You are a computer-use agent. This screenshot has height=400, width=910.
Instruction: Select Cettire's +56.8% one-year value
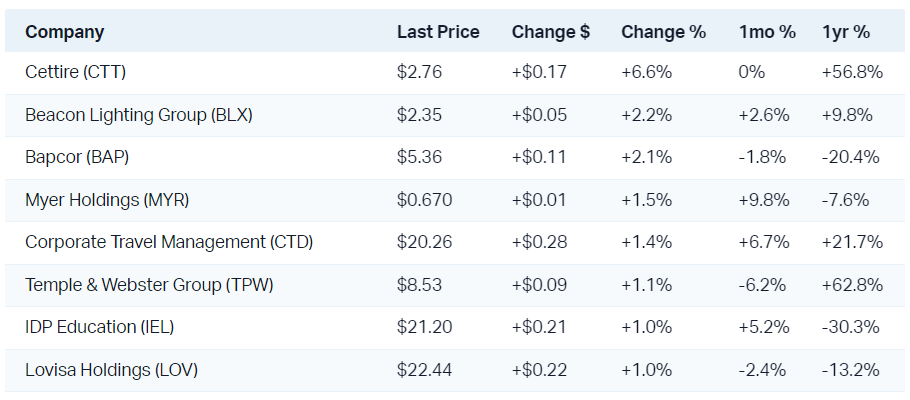[x=852, y=72]
